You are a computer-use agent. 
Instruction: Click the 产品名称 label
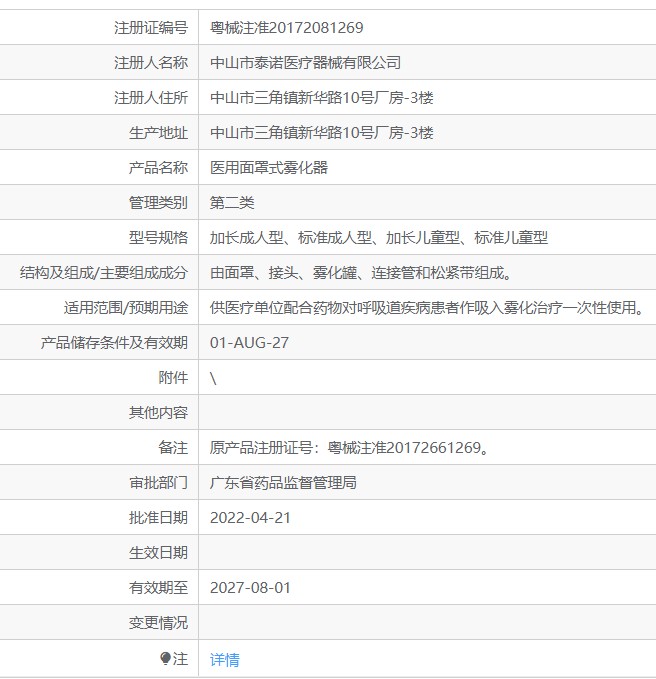pos(158,168)
